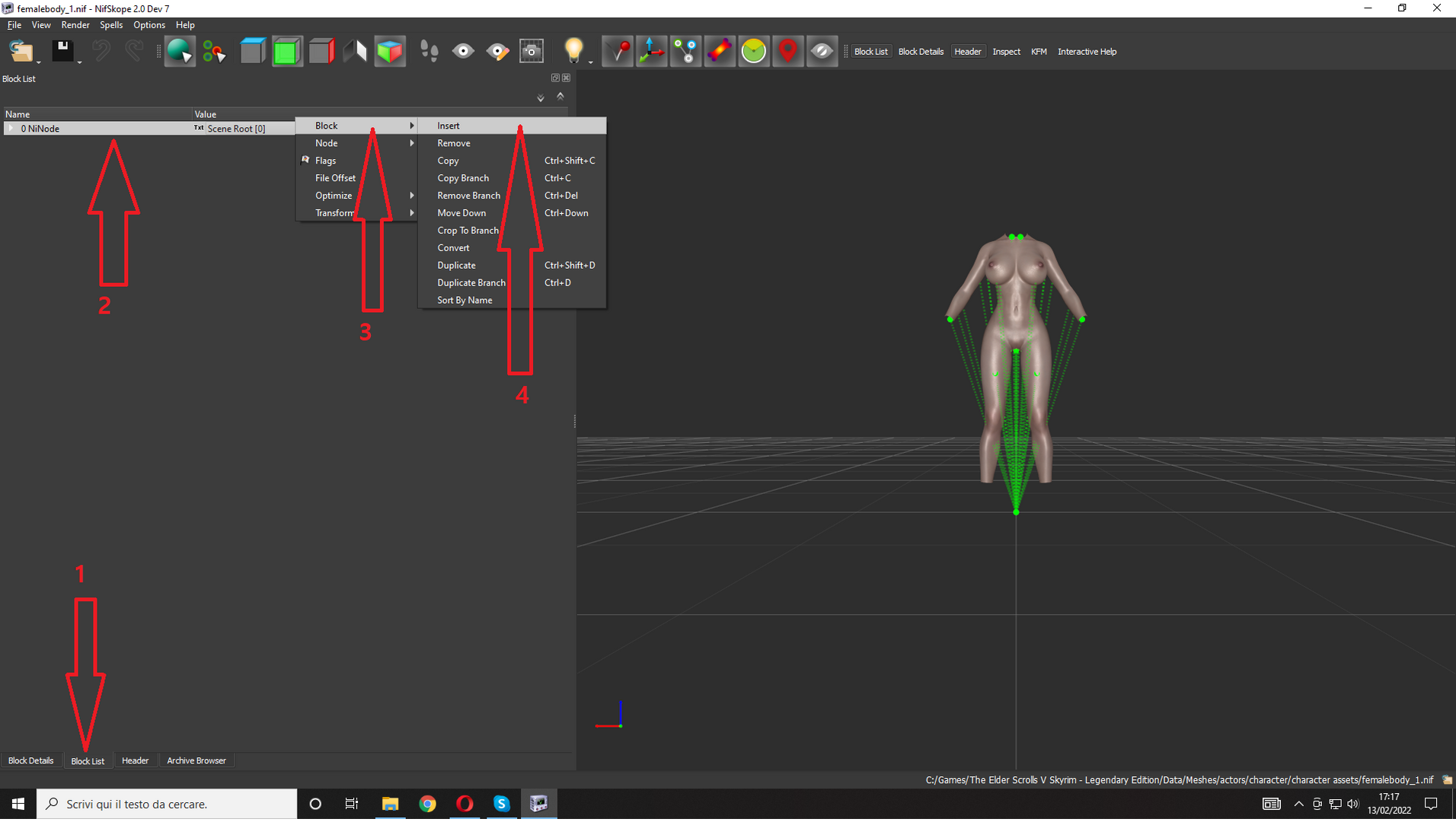Click the Undo arrow icon
1456x822 pixels.
click(100, 51)
